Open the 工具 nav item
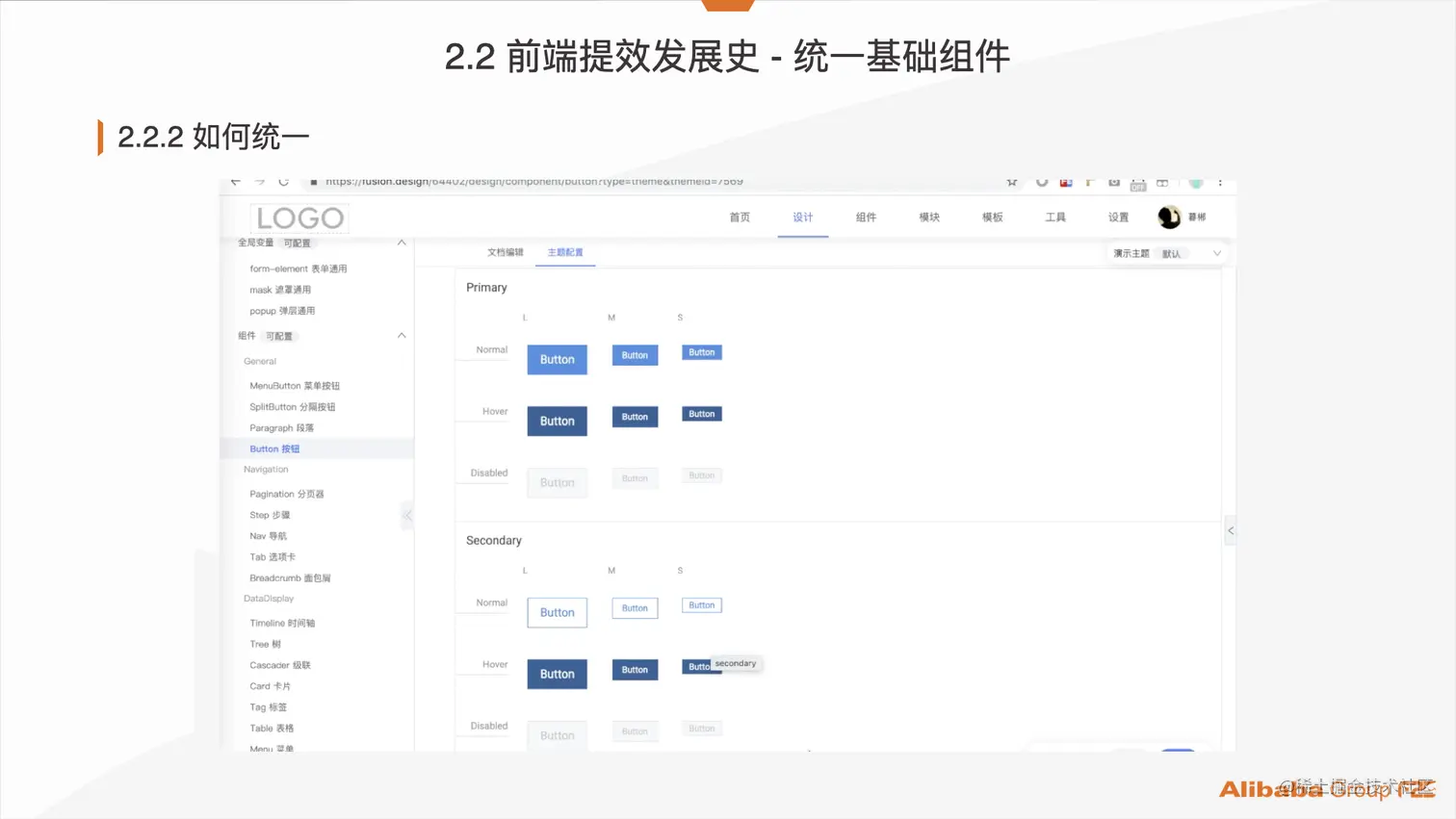 pyautogui.click(x=1055, y=218)
